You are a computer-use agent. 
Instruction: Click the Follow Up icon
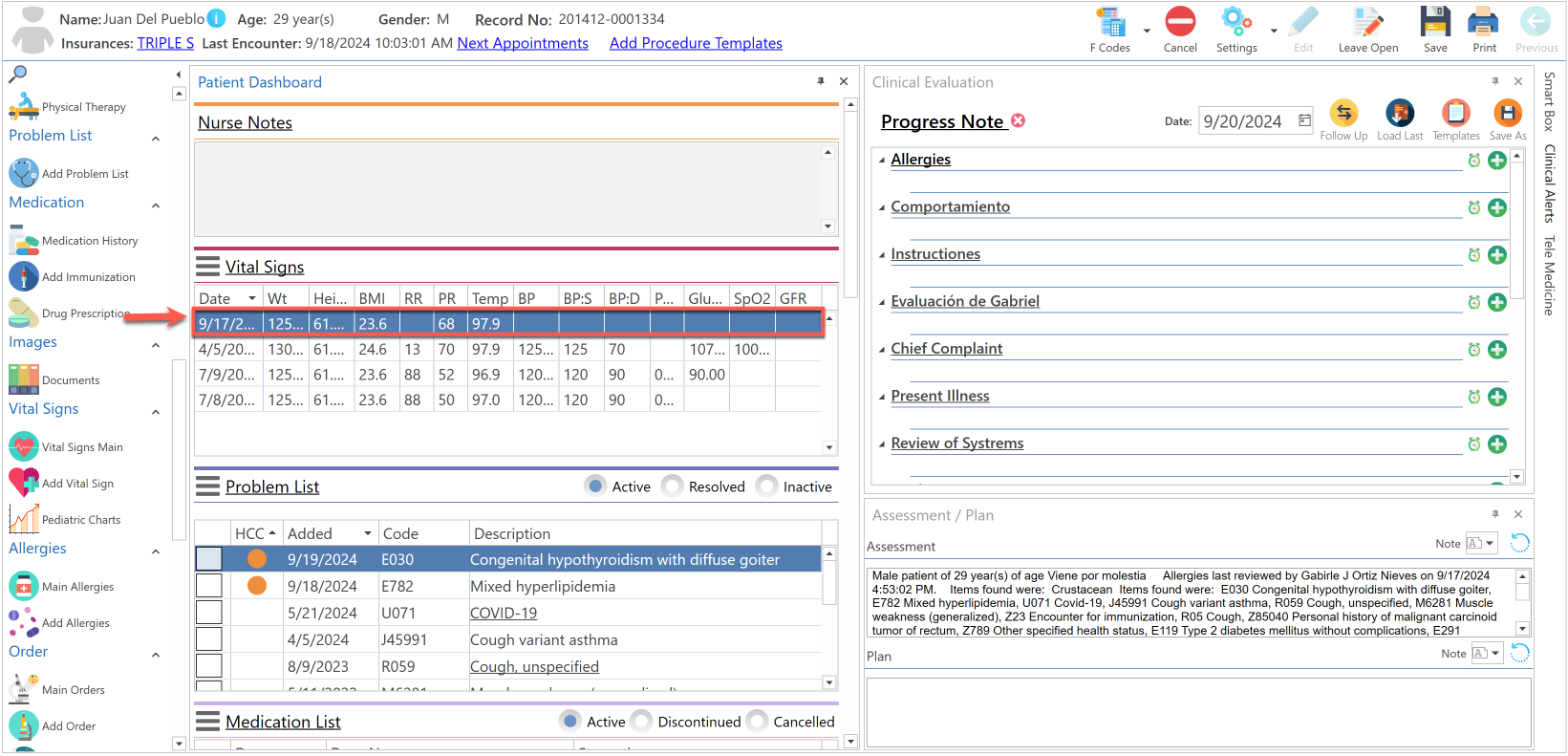1343,113
